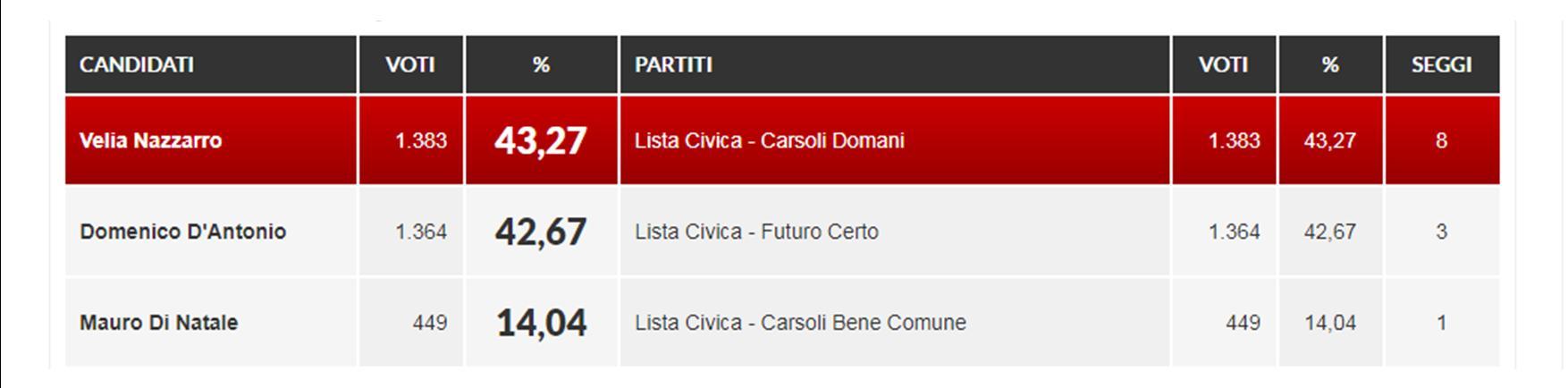The width and height of the screenshot is (1568, 388).
Task: Open Lista Civica - Futuro Certo
Action: (x=756, y=232)
